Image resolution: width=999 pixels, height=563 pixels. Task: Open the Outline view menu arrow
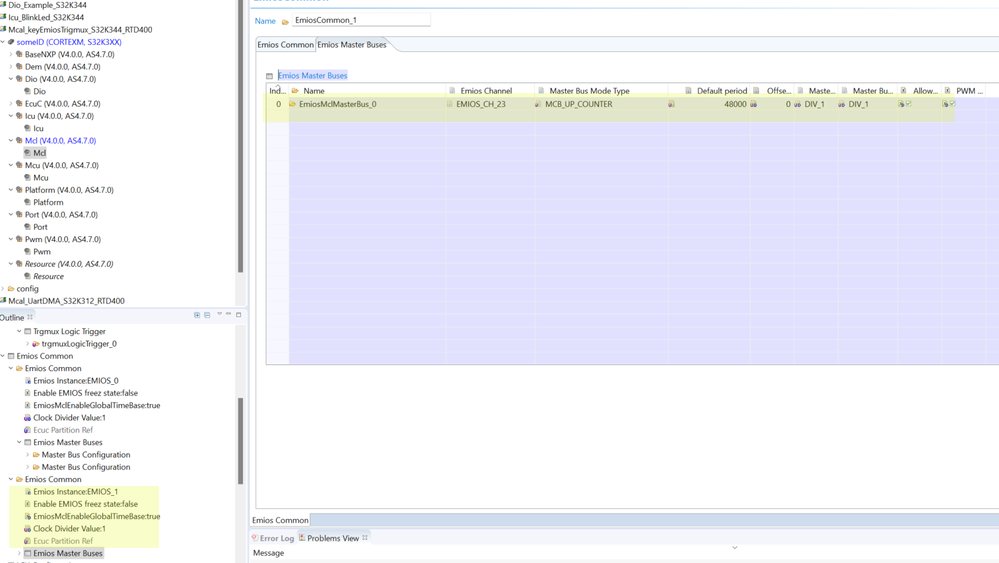tap(219, 314)
